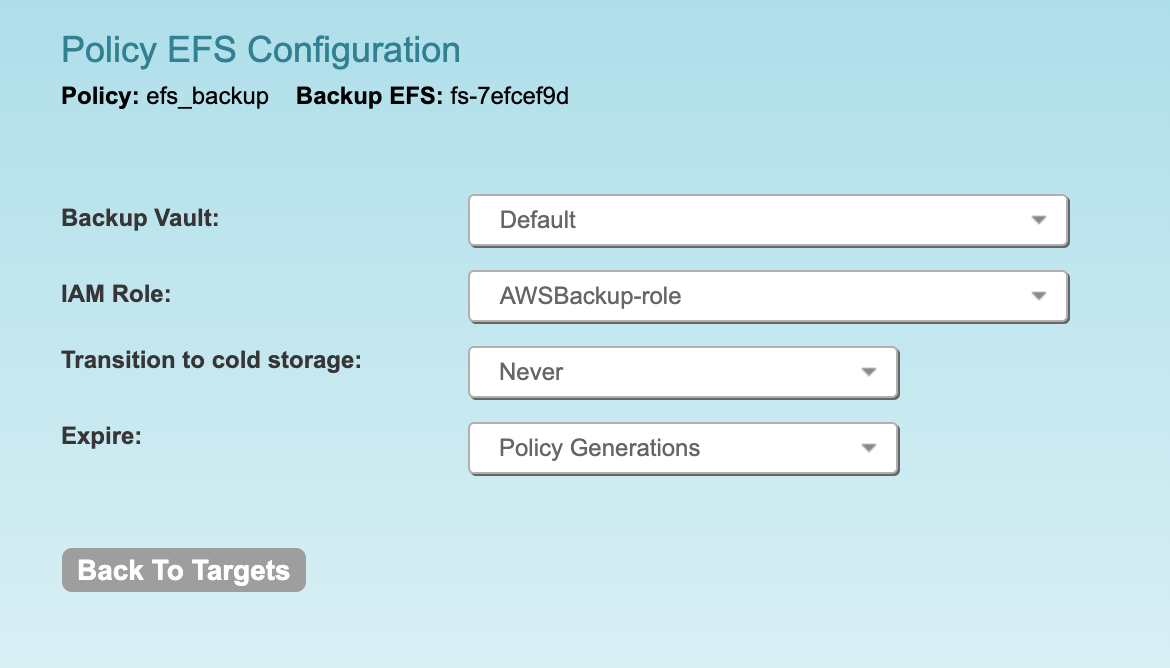
Task: Click the arrow beside AWSBackup-role
Action: click(1038, 297)
